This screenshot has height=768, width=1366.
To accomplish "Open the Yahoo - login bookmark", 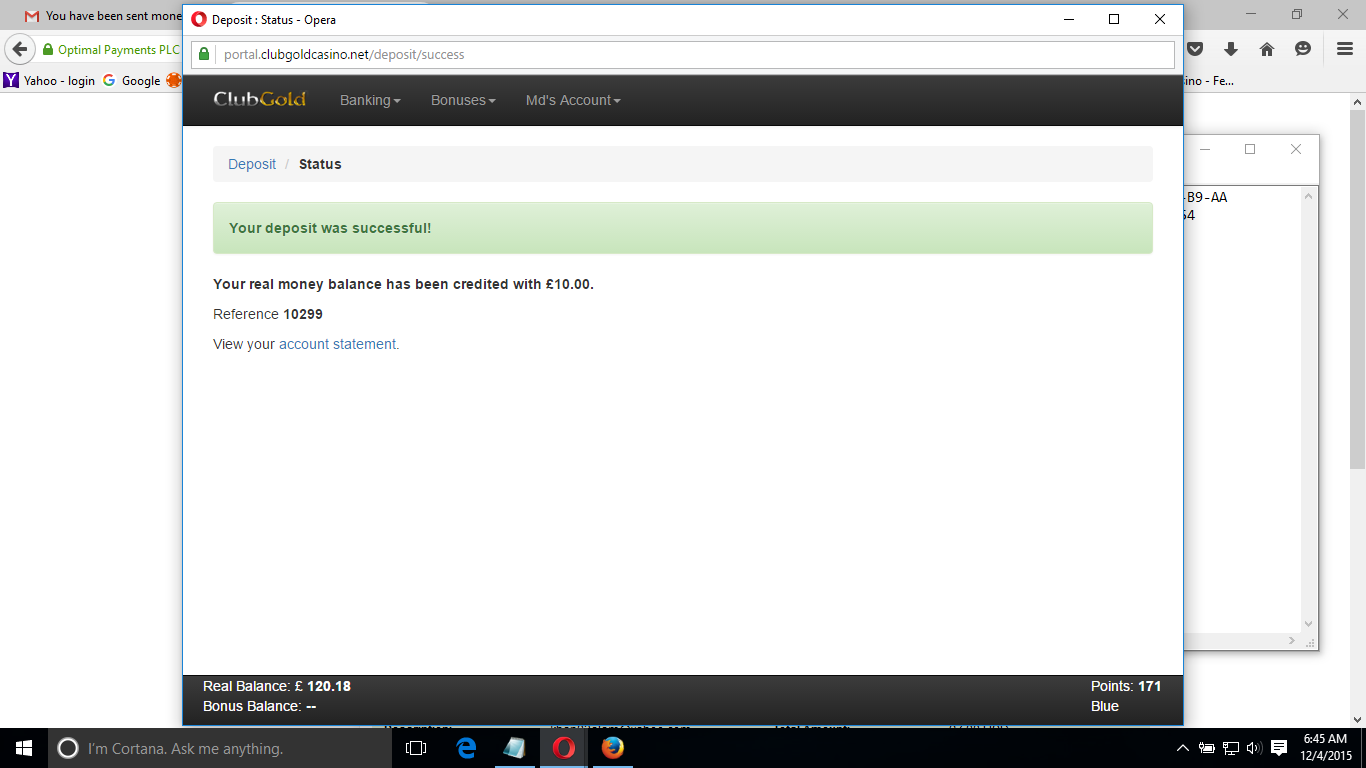I will [50, 81].
